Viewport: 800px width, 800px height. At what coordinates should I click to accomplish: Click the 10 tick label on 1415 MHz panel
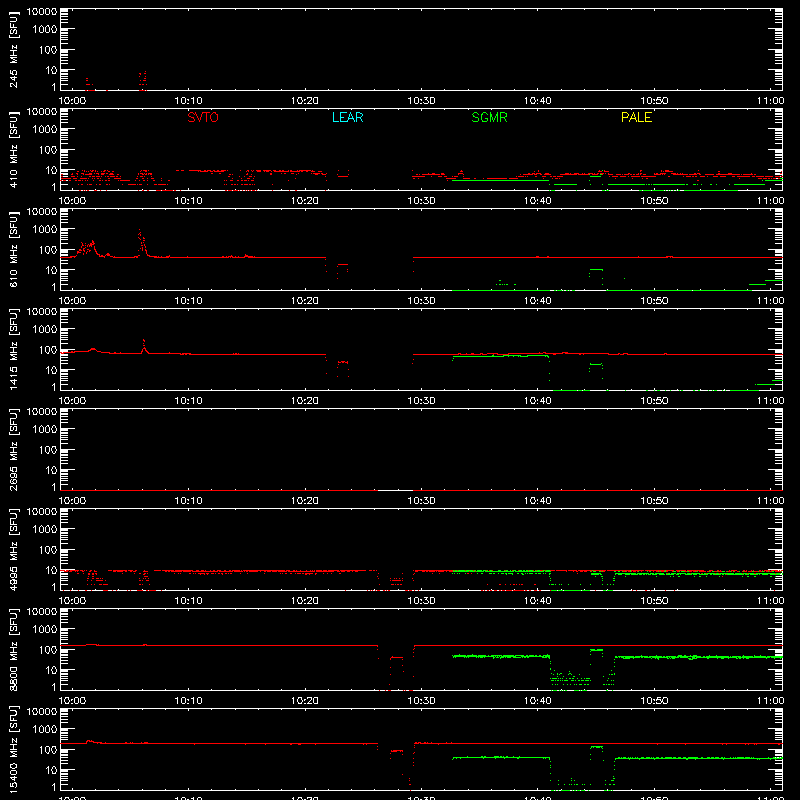pos(51,370)
